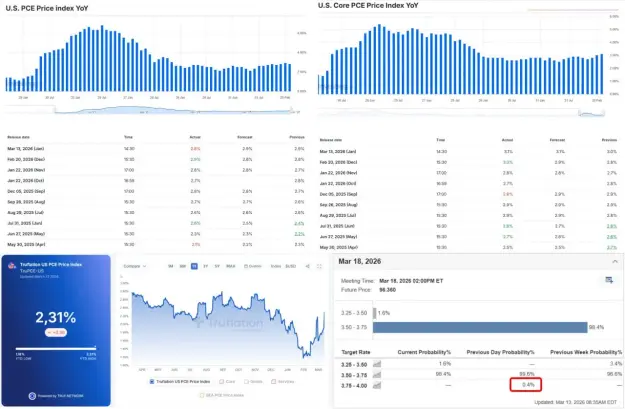Open chart icon for 3.75 - 4.00 rate

coord(377,385)
